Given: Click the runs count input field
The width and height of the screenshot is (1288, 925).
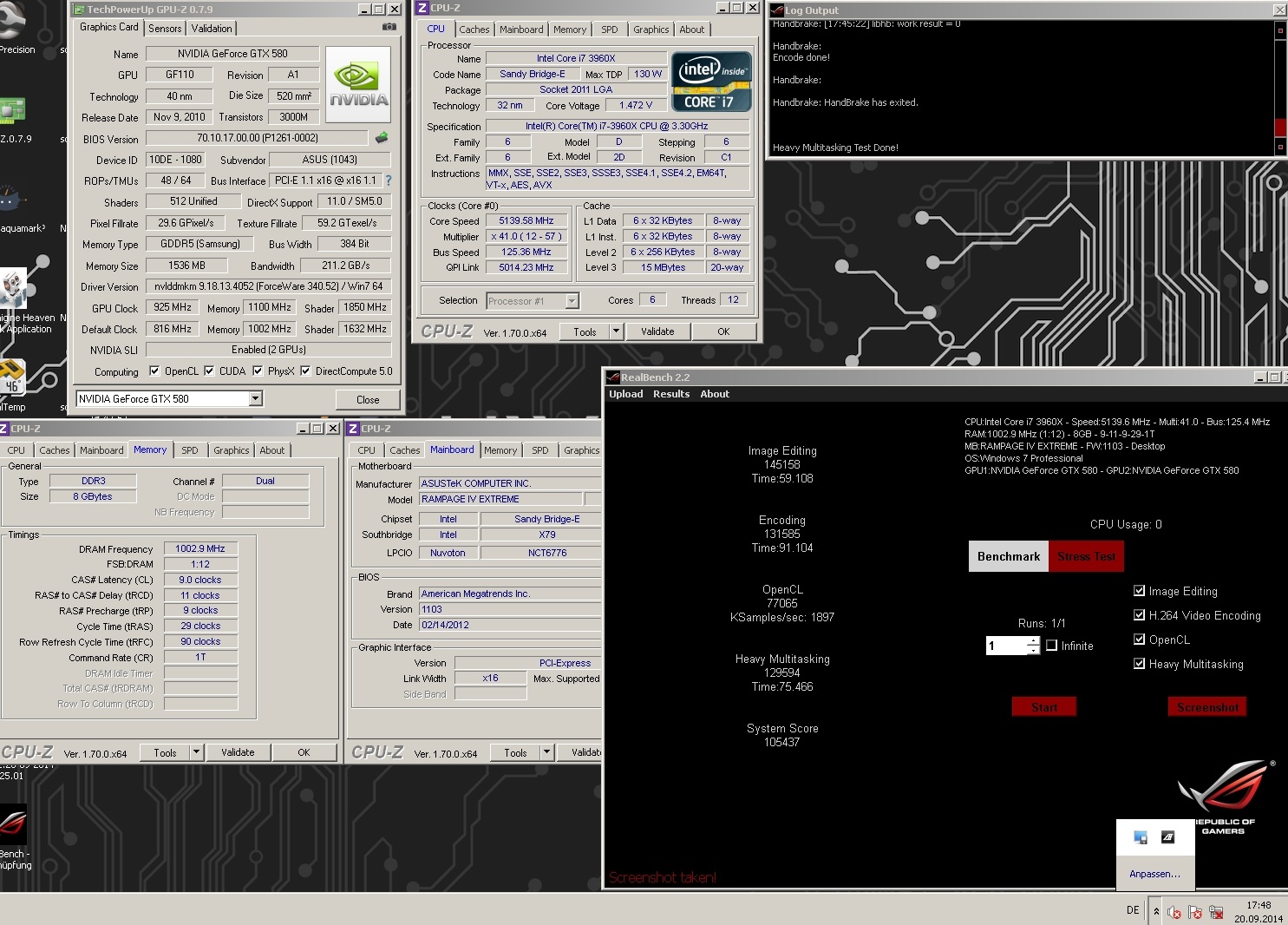Looking at the screenshot, I should (x=1007, y=646).
